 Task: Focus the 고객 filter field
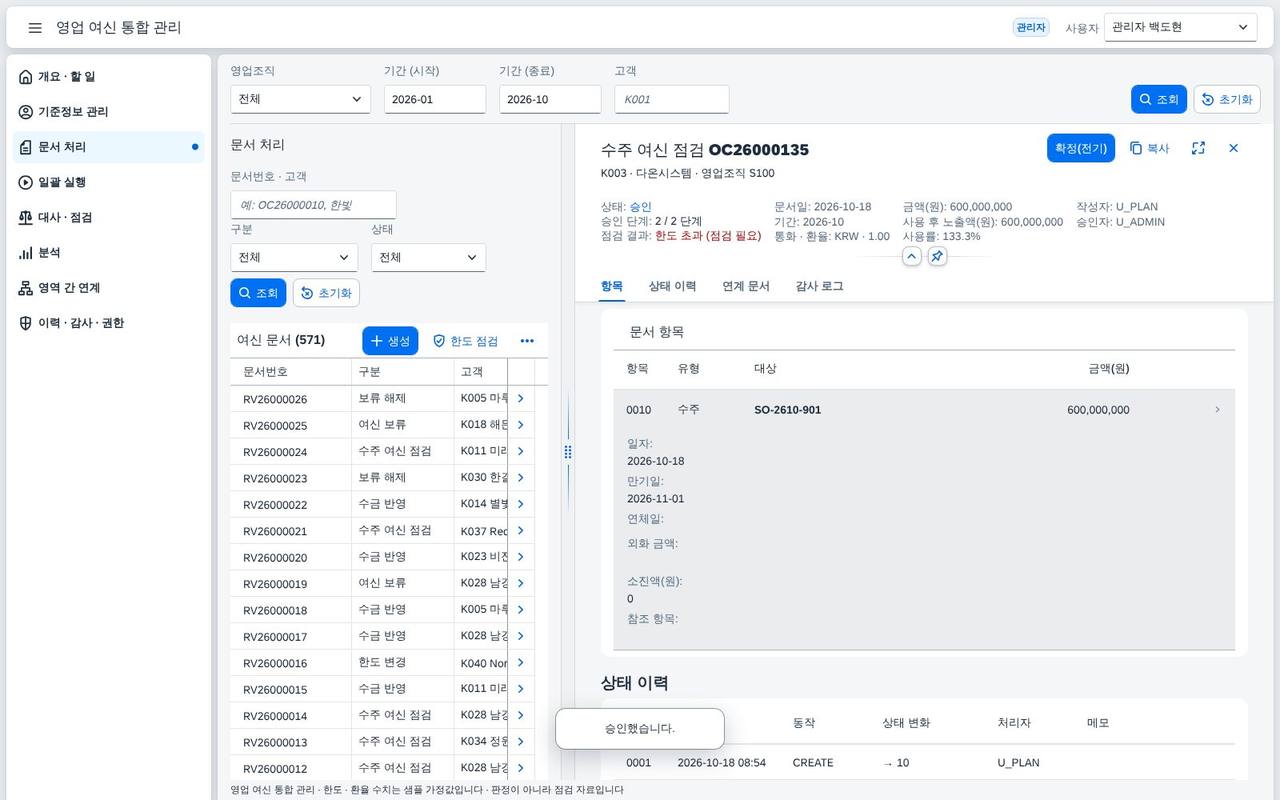tap(671, 99)
